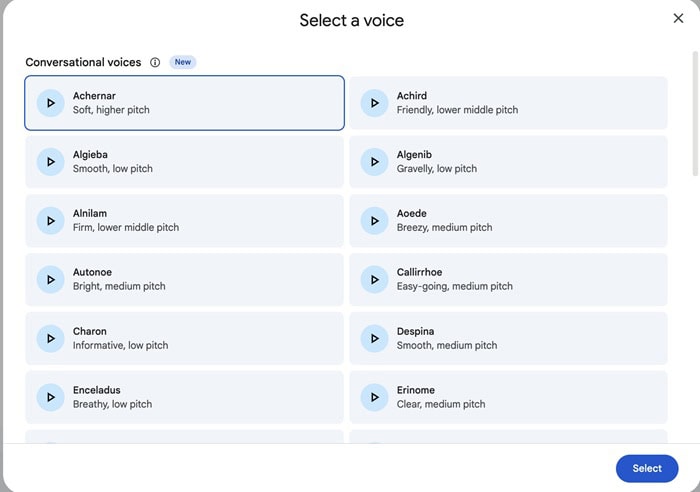Screen dimensions: 700x492
Task: Play the Callirrhoe voice sample
Action: point(374,279)
